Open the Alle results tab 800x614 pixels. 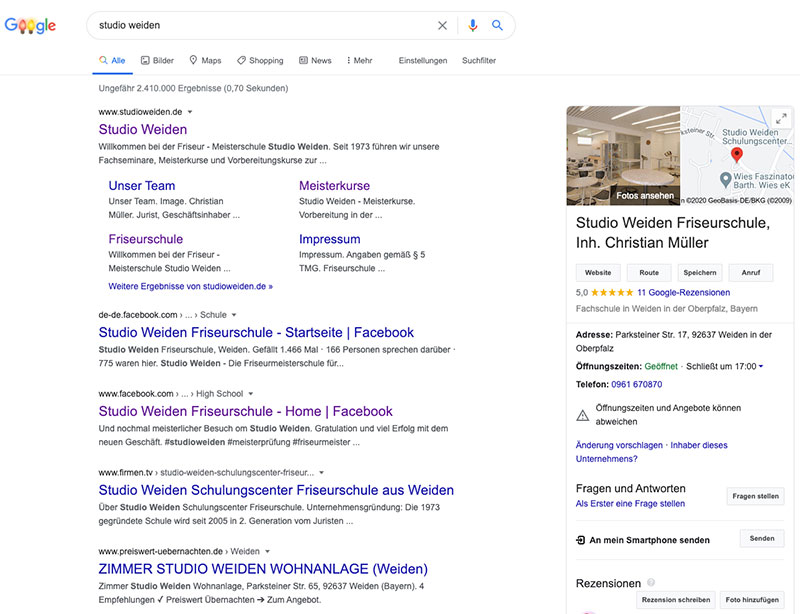click(x=112, y=60)
